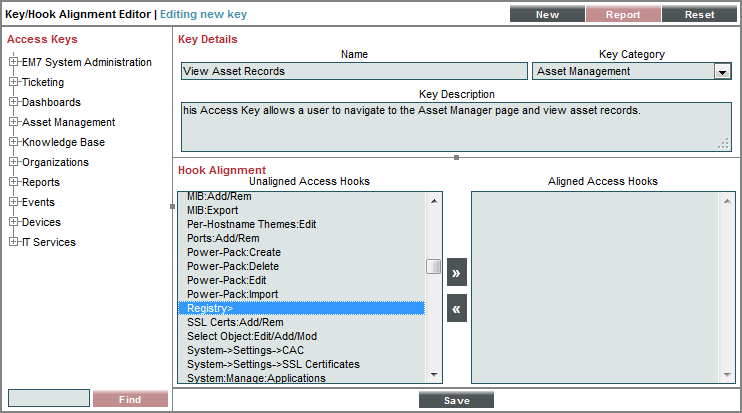Select SSL Certs:Add/Rem hook
Viewport: 742px width, 413px height.
click(x=301, y=322)
